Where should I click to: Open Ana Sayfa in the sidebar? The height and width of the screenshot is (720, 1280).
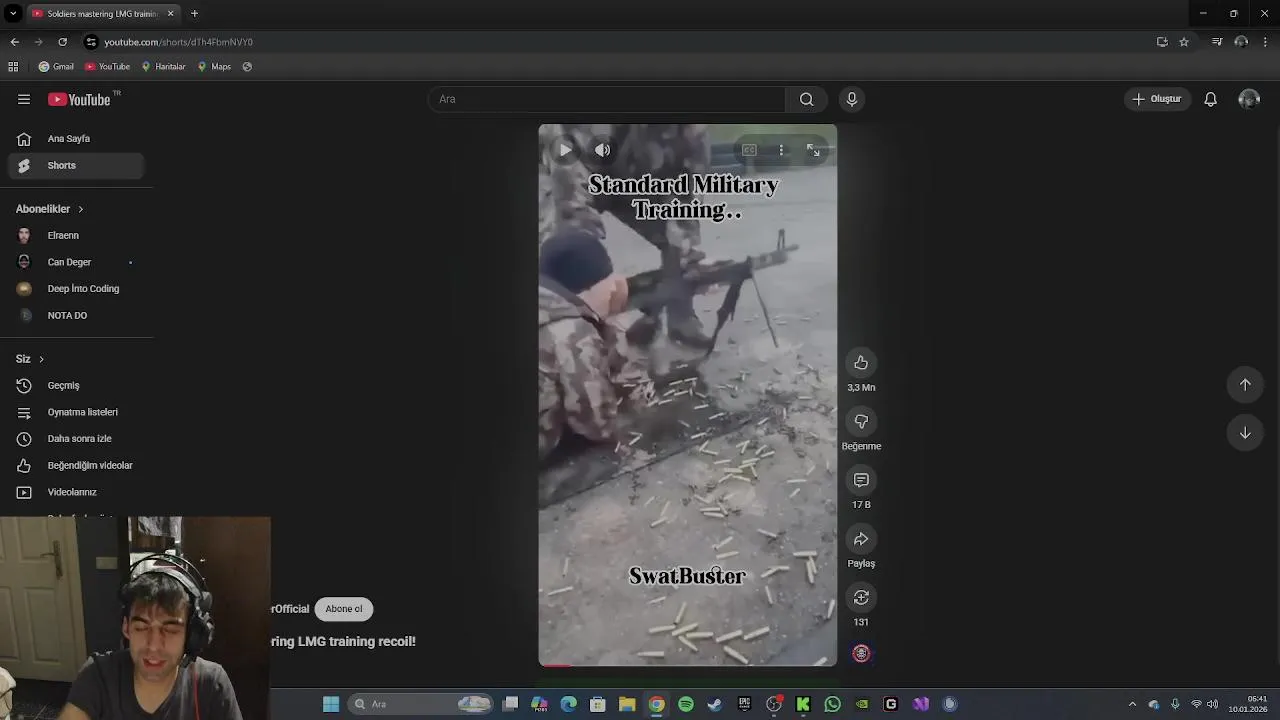pos(76,139)
